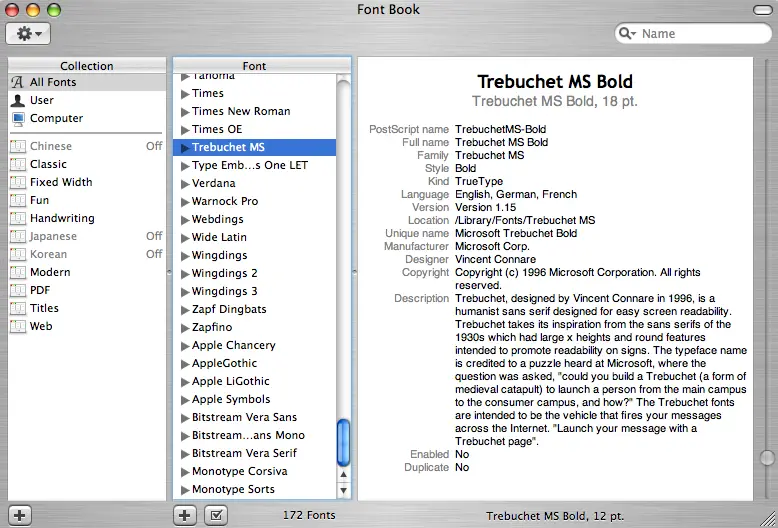Click the Classic collection icon
Viewport: 778px width, 528px height.
tap(18, 164)
